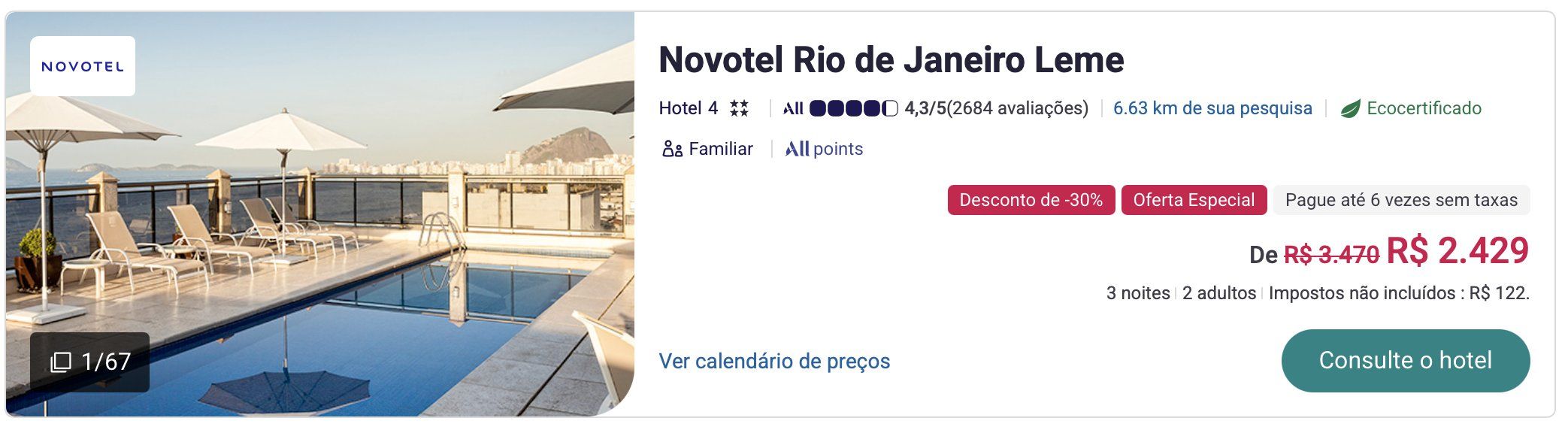Click the ALL rating circles icon
1568x427 pixels.
point(853,108)
